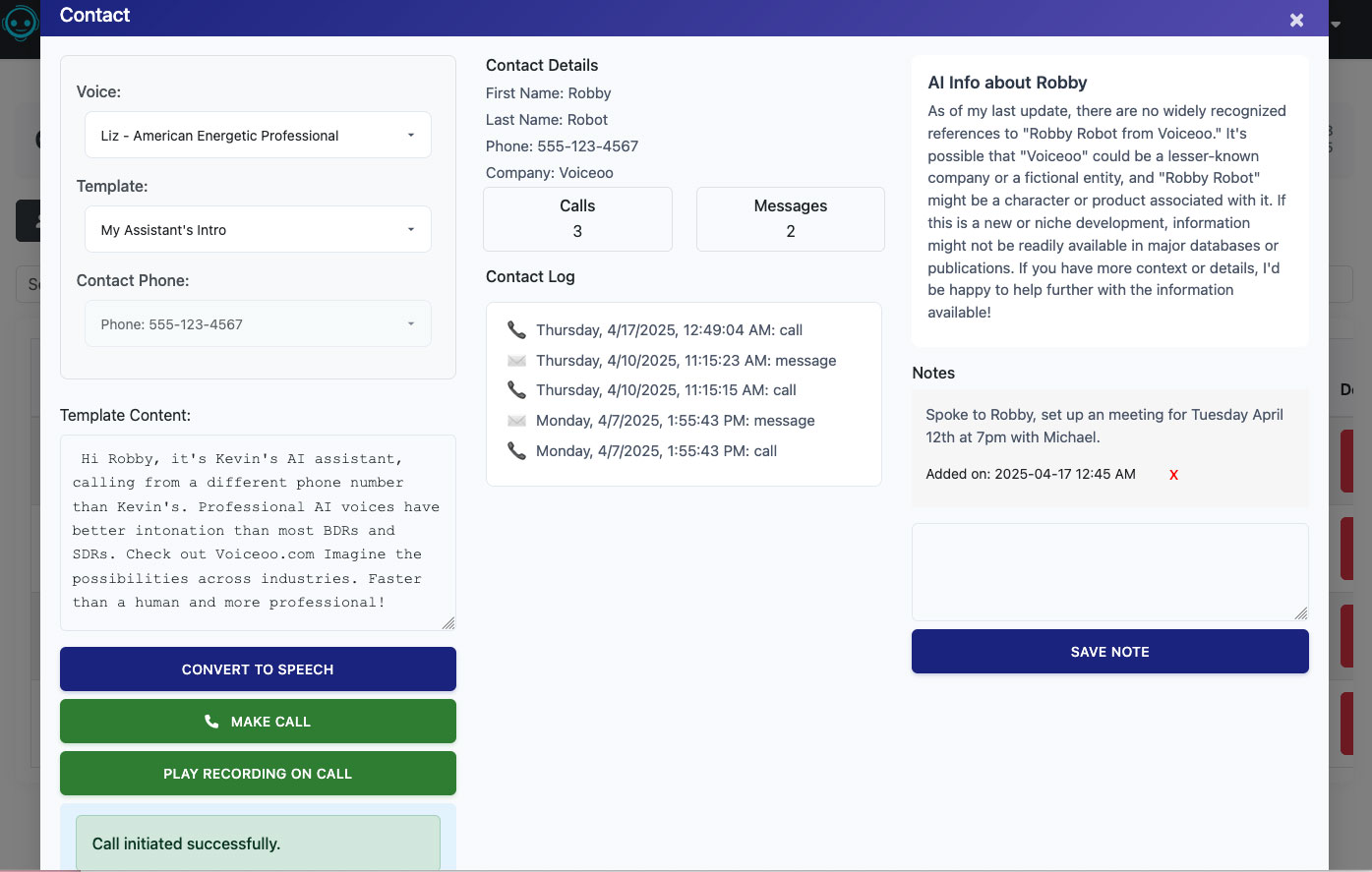1372x872 pixels.
Task: Click Play Recording on Call button
Action: point(258,774)
